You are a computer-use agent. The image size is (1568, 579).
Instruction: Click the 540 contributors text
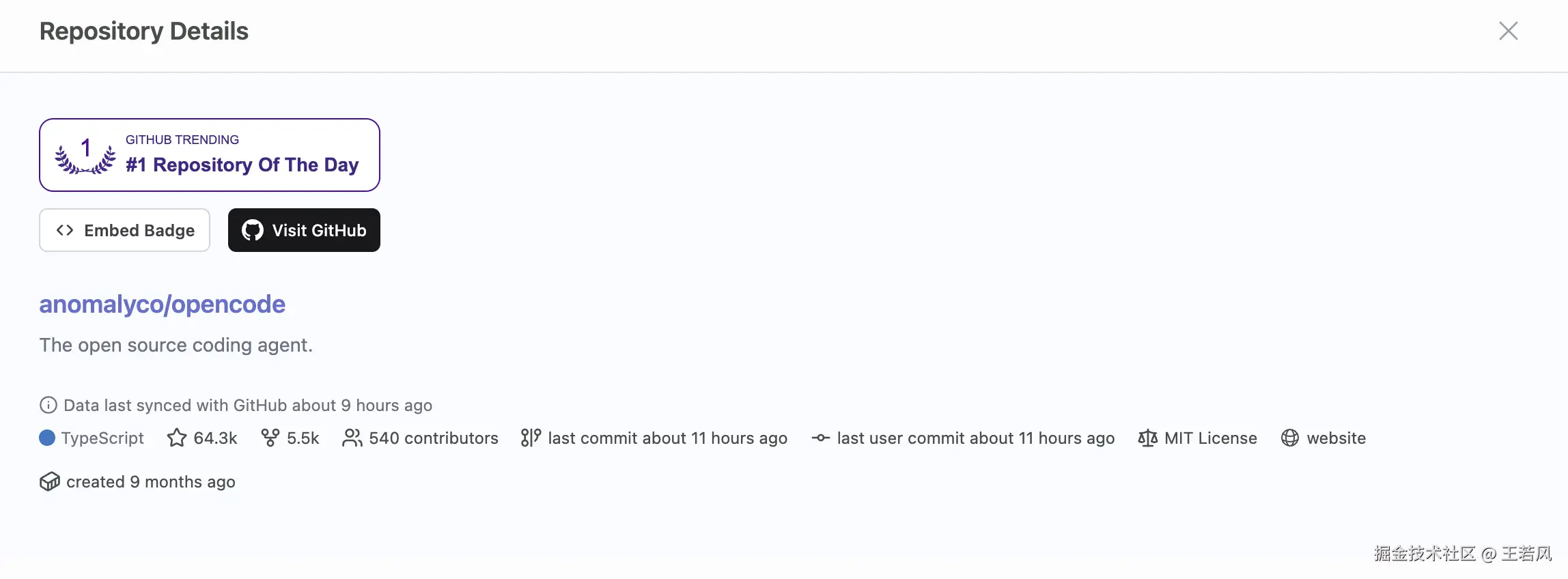click(434, 438)
